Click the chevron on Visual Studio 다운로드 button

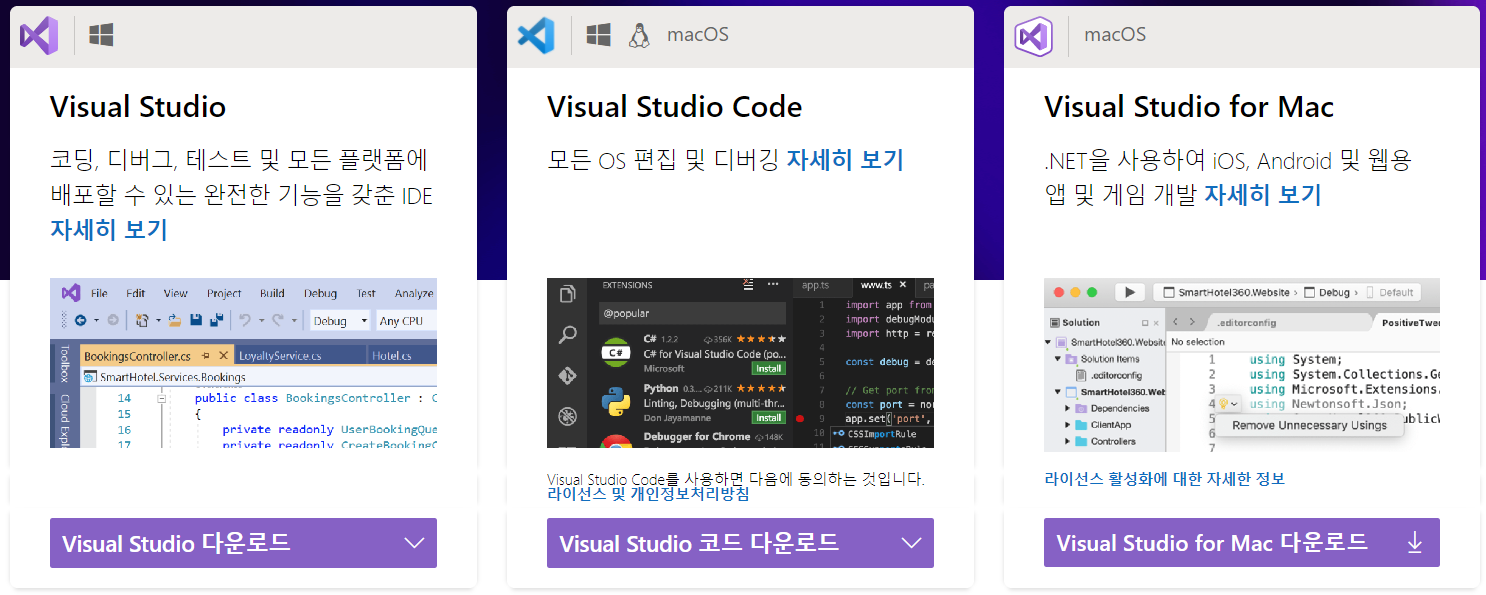(415, 543)
